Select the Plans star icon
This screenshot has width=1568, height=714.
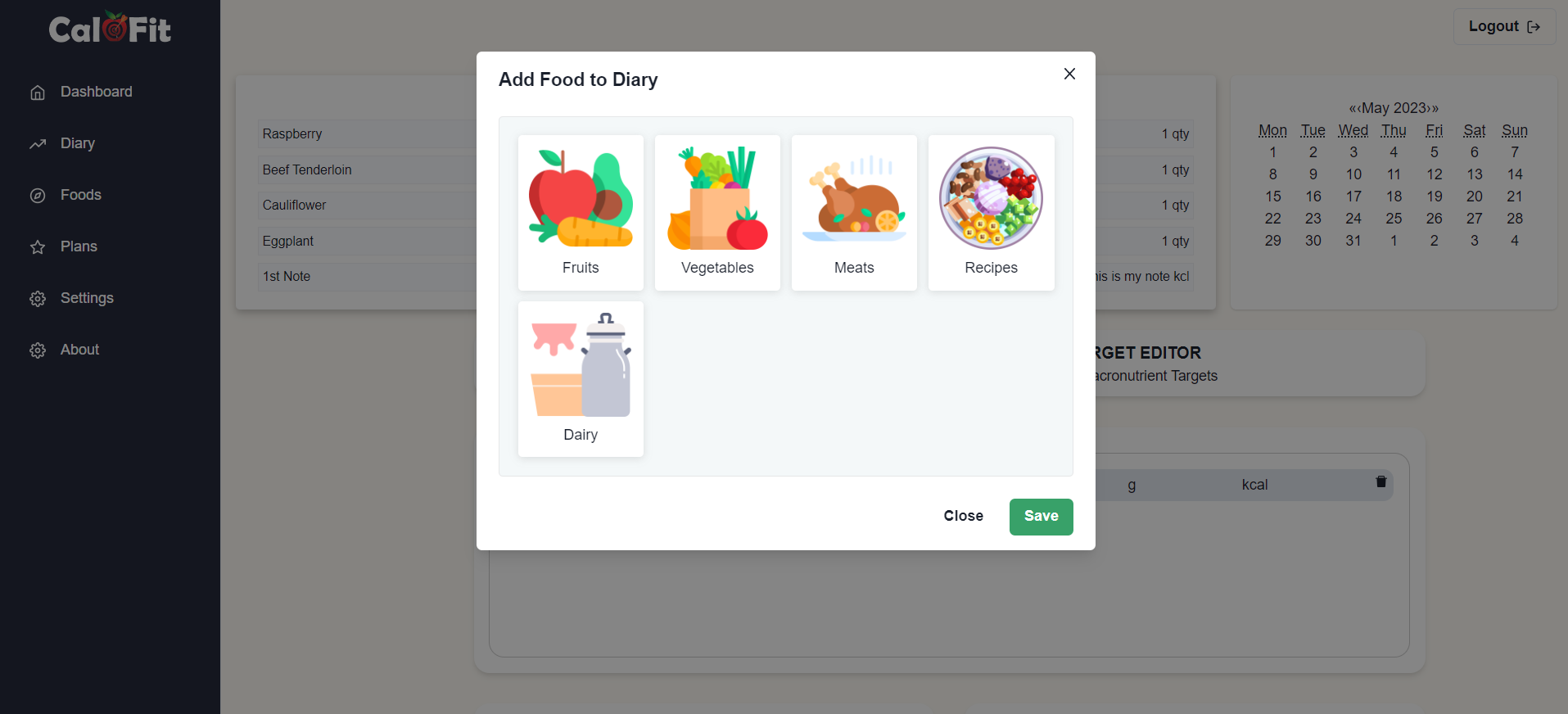tap(38, 246)
